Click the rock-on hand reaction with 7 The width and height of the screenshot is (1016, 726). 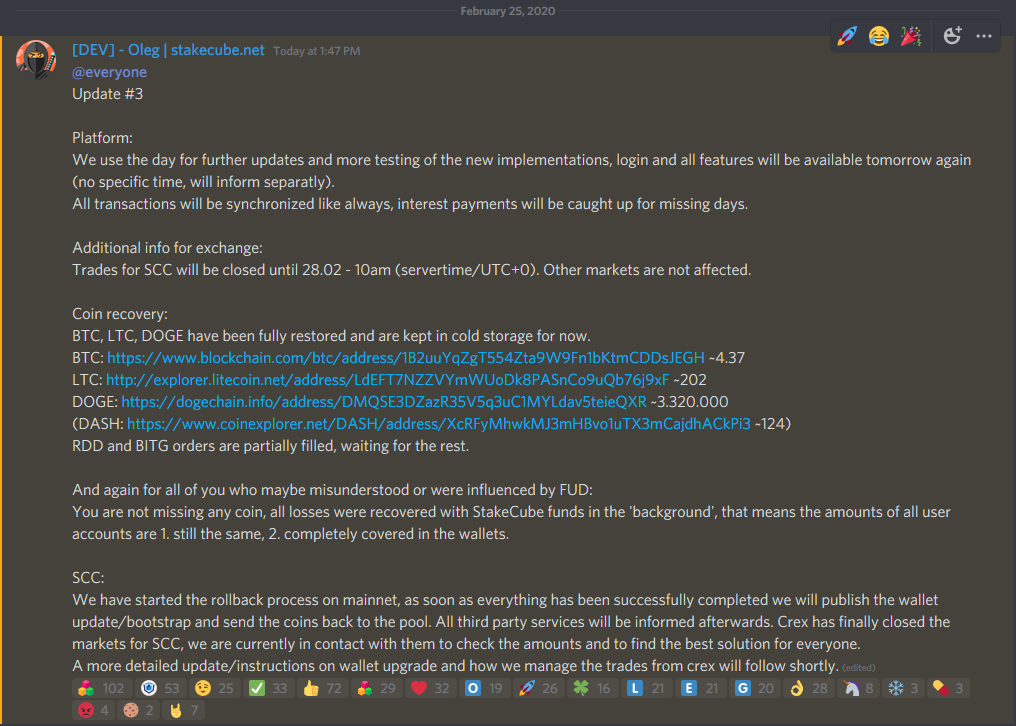[x=184, y=710]
